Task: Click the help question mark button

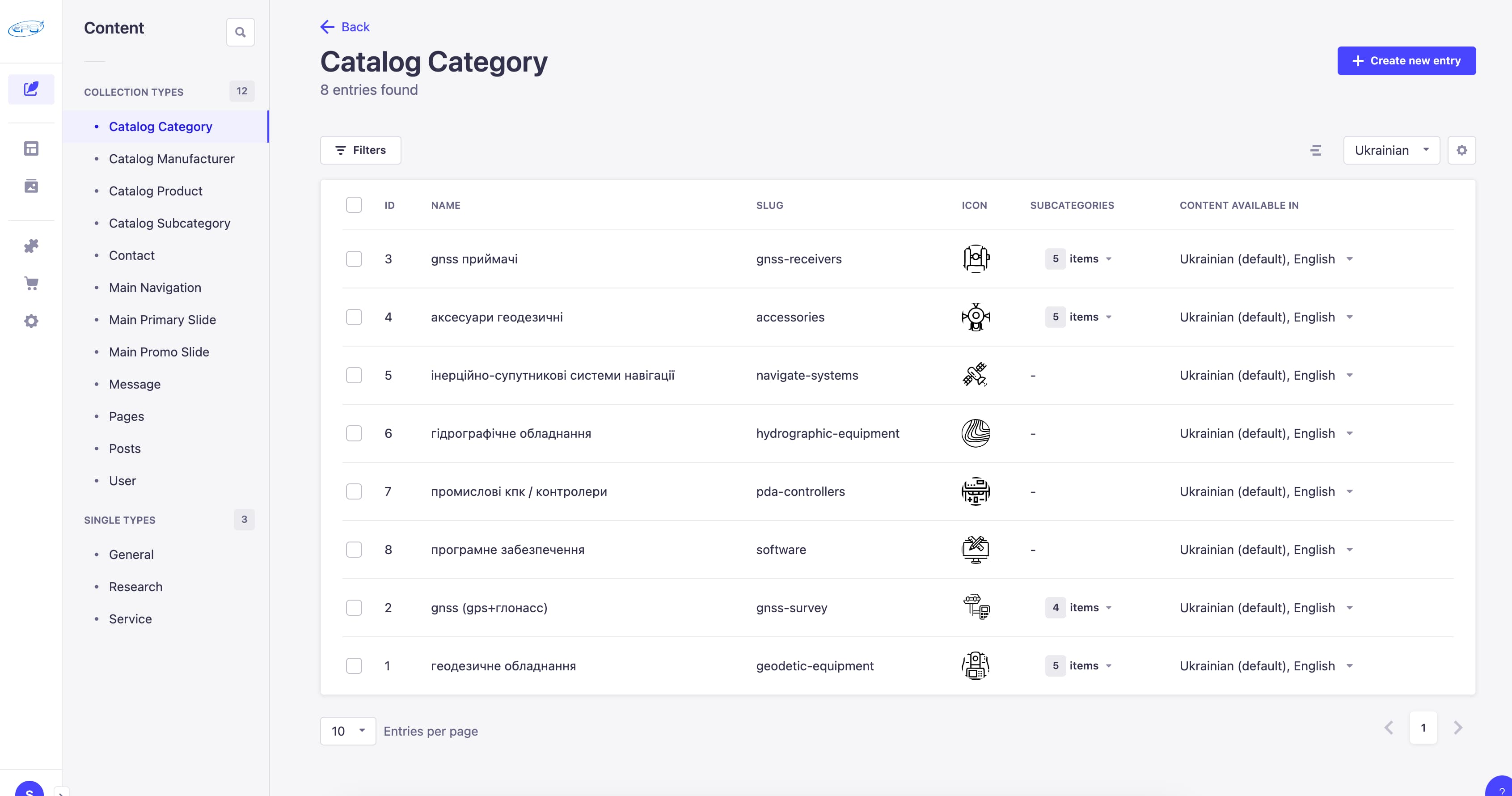Action: (x=1501, y=789)
